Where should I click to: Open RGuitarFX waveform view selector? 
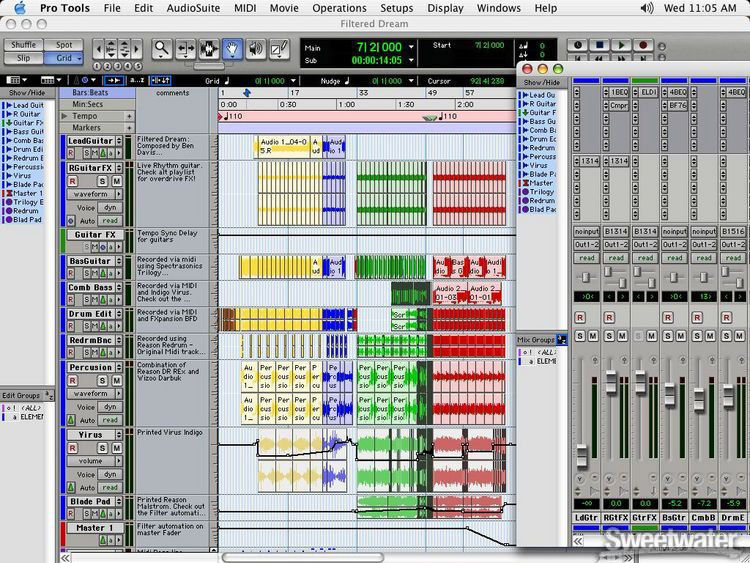(95, 194)
